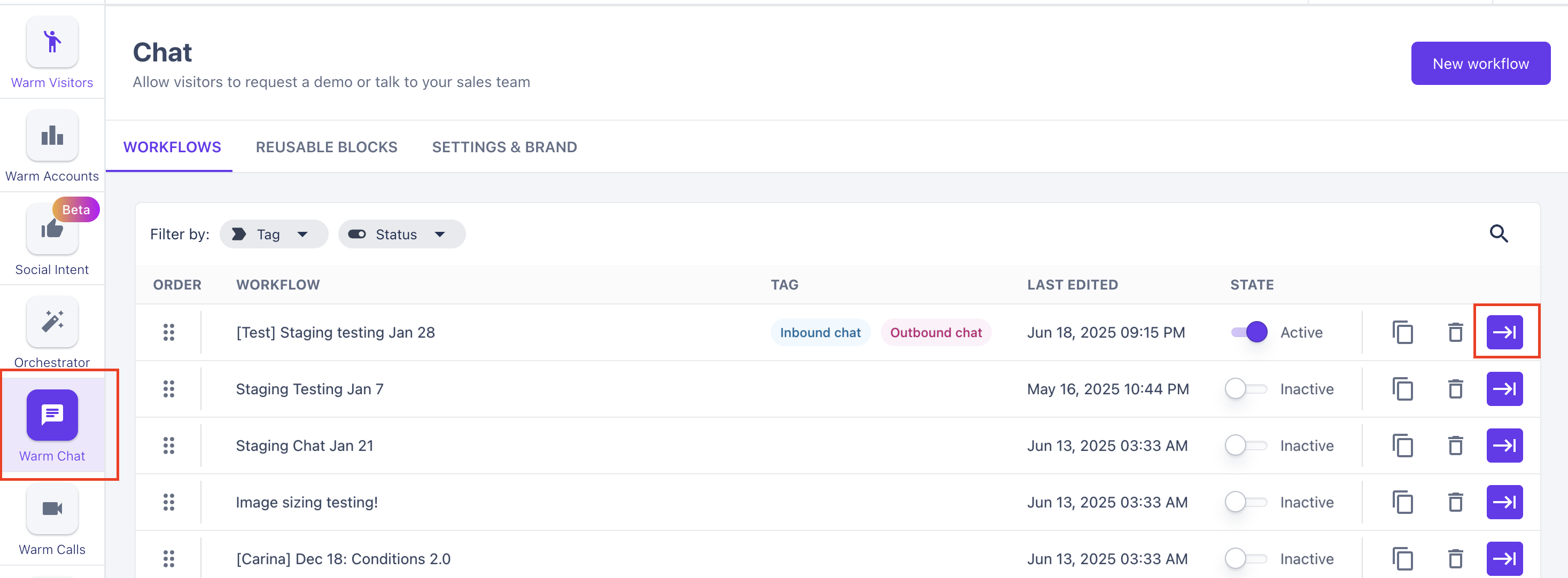Viewport: 1568px width, 578px height.
Task: Click the Inbound chat tag
Action: click(820, 333)
